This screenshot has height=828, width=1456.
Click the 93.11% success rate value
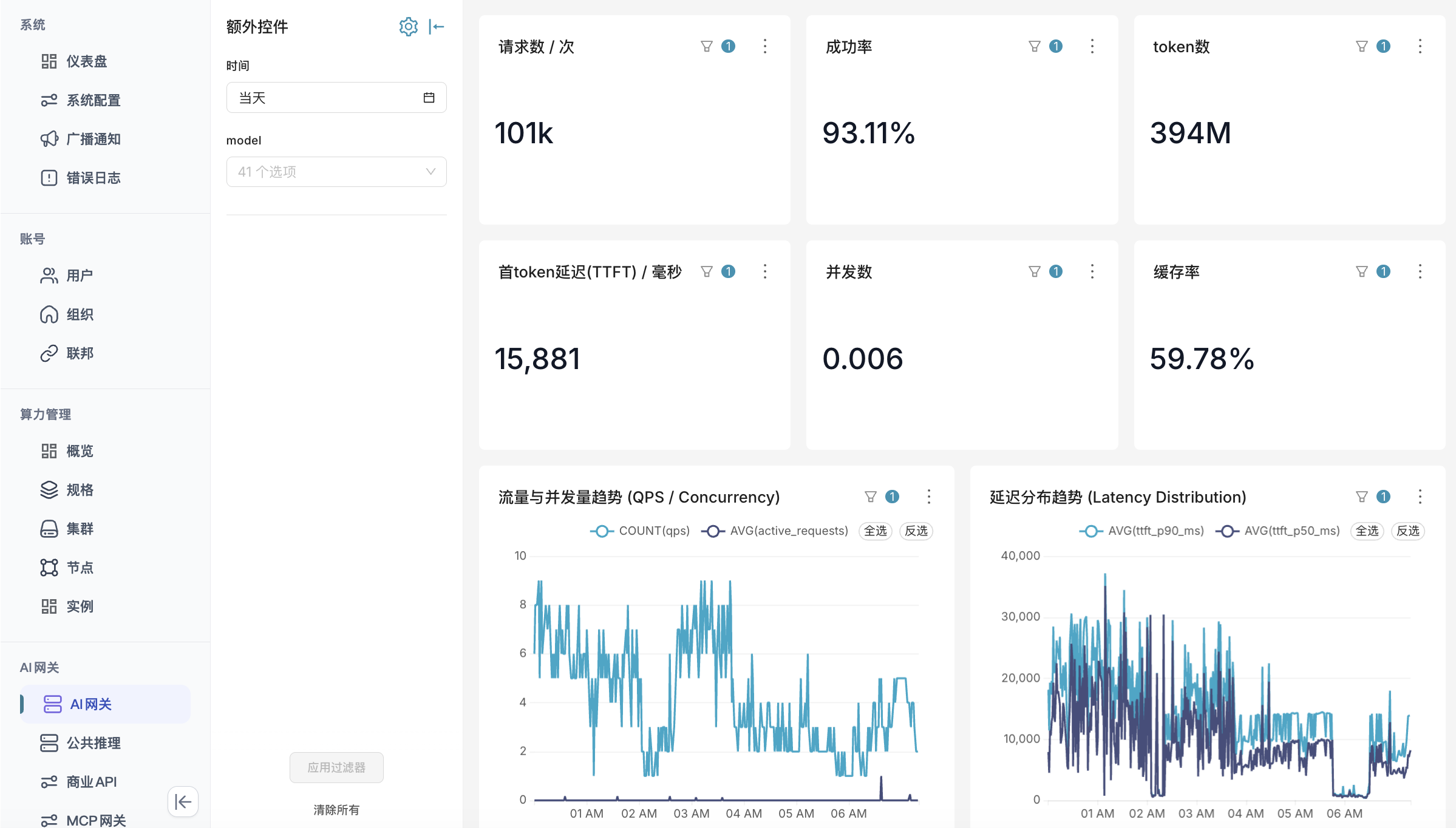pos(869,133)
